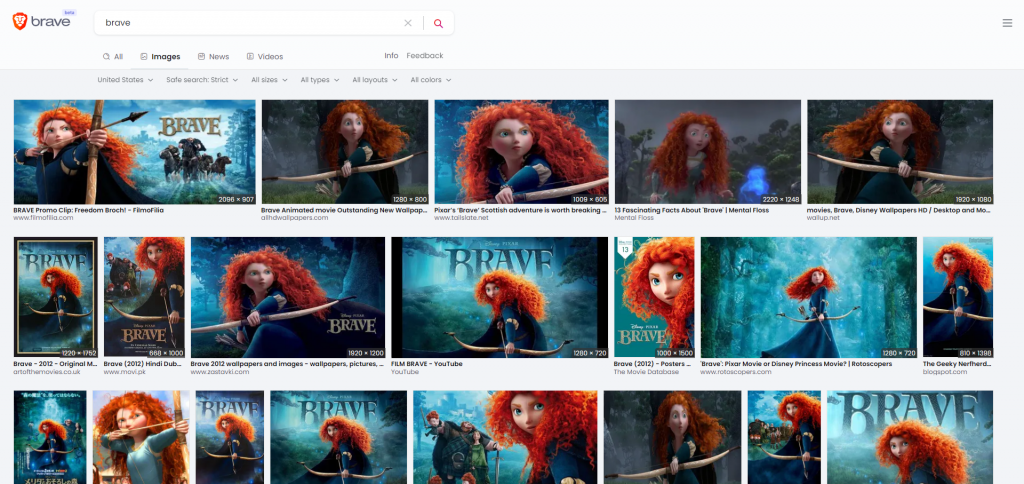The height and width of the screenshot is (484, 1024).
Task: Open the Brave (2012) Movie Database poster
Action: 652,297
